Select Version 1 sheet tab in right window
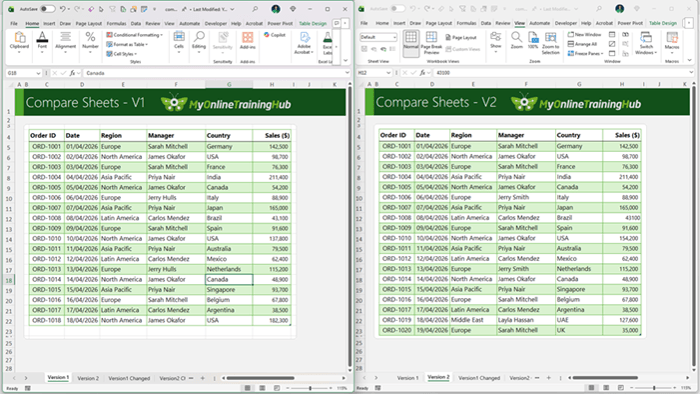Screen dimensions: 700x394 point(408,378)
